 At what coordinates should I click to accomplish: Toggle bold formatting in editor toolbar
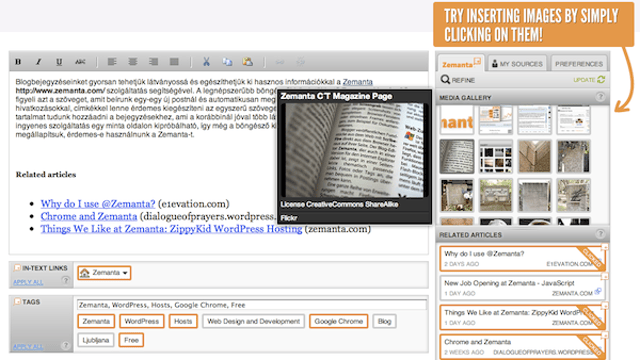(x=18, y=62)
